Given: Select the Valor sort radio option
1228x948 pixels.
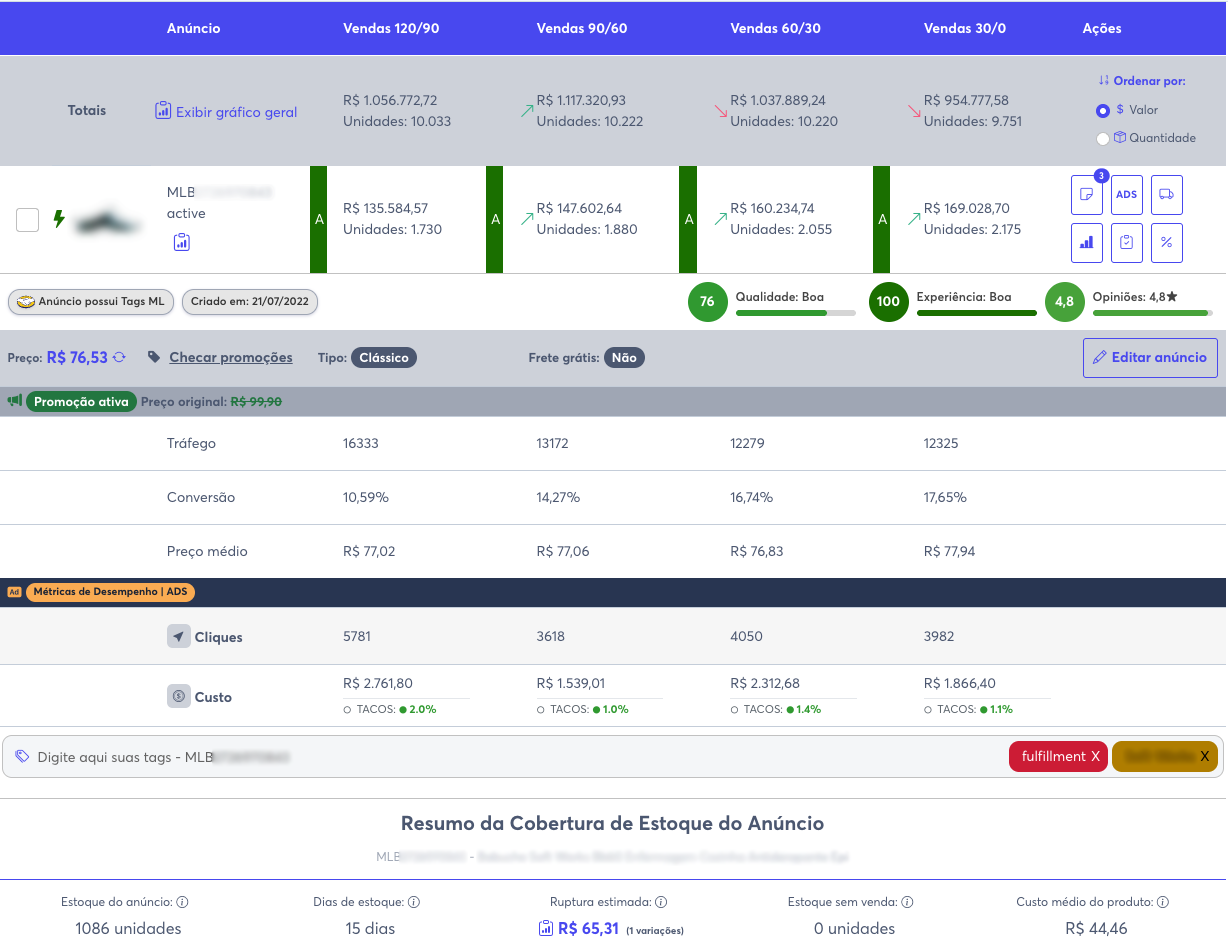Looking at the screenshot, I should tap(1103, 110).
